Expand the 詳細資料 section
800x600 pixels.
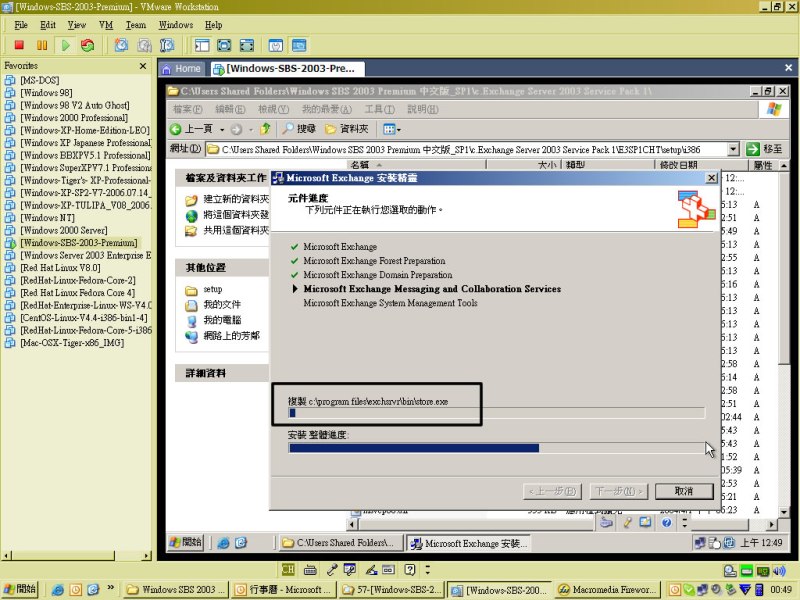point(222,373)
